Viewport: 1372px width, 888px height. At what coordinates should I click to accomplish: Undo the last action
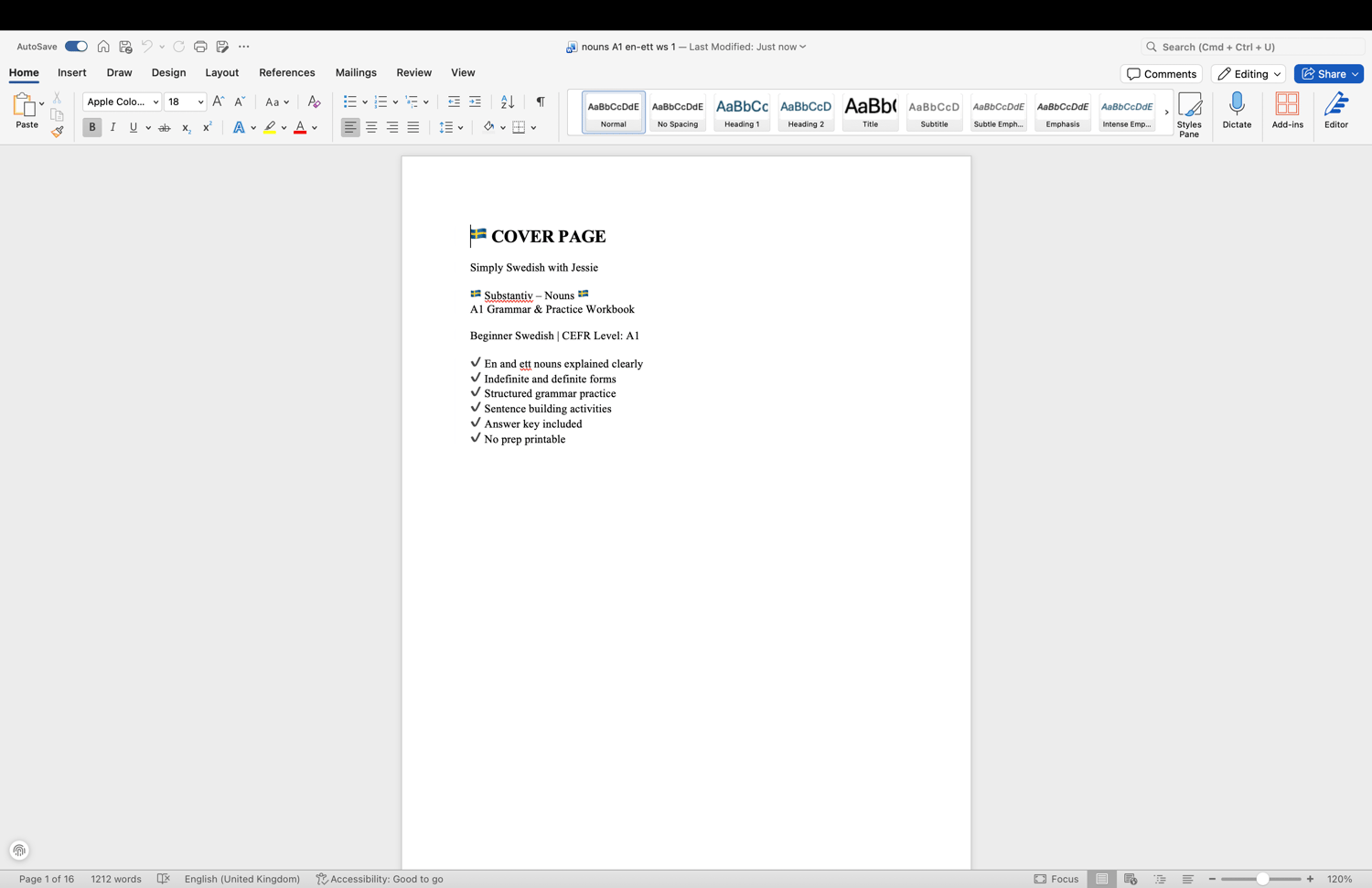coord(146,47)
